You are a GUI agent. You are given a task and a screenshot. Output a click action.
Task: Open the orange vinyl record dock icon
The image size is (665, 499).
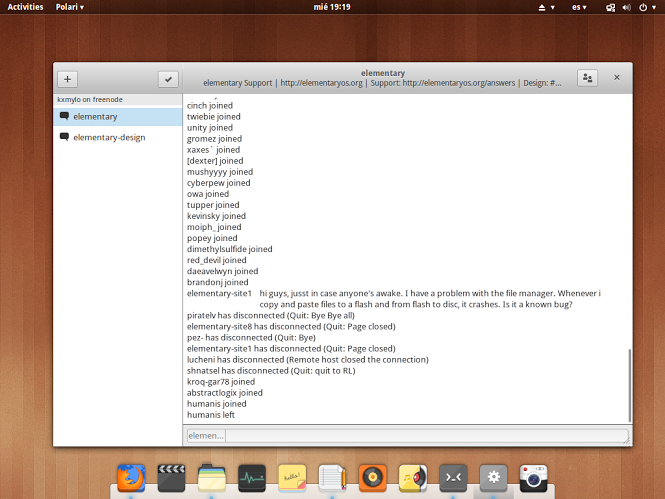[x=372, y=478]
